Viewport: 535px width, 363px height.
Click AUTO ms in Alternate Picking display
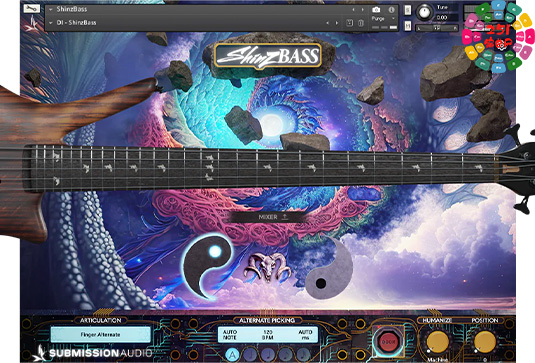(305, 335)
